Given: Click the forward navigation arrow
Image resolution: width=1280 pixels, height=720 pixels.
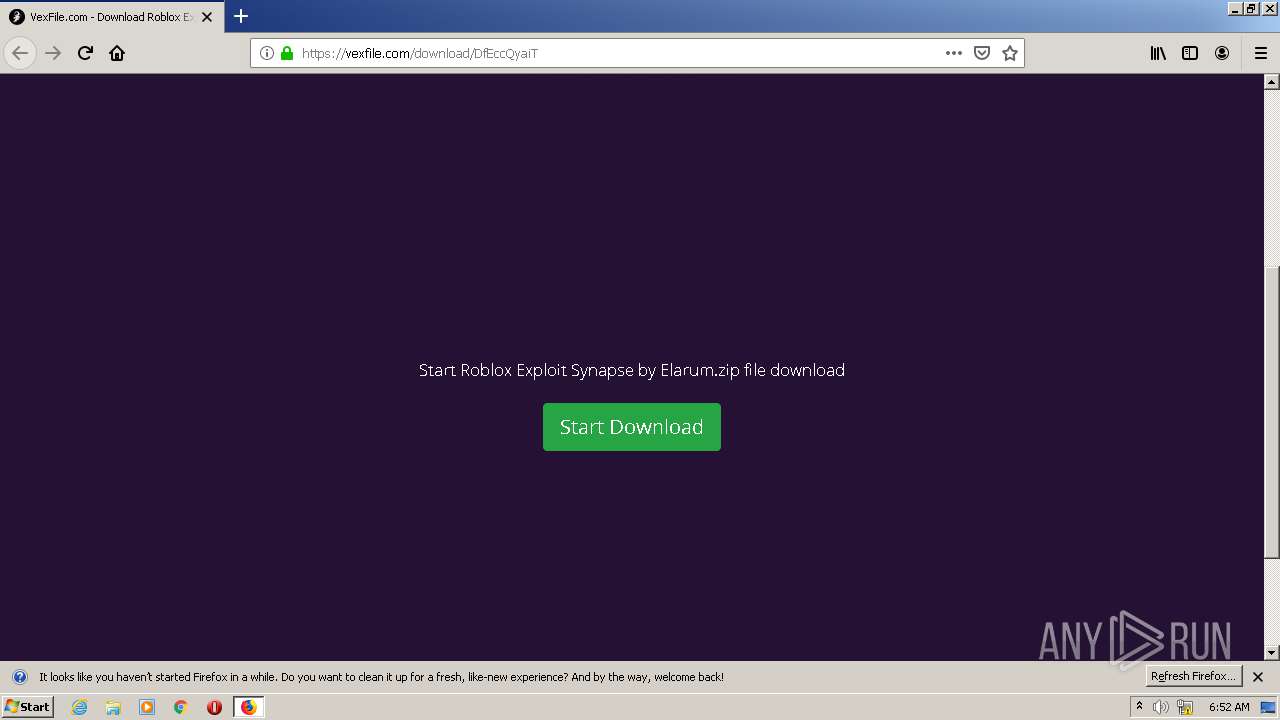Looking at the screenshot, I should [x=53, y=53].
